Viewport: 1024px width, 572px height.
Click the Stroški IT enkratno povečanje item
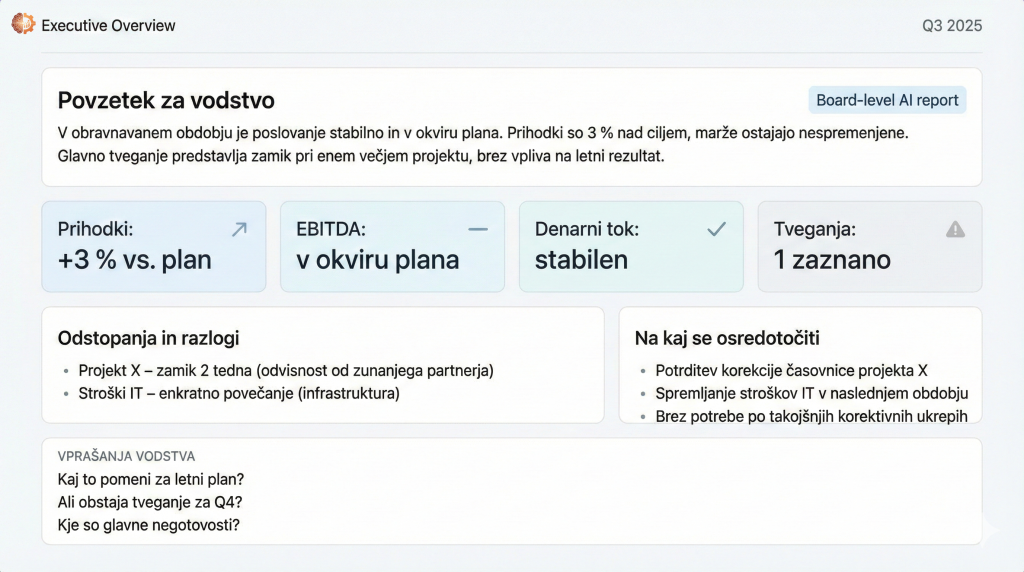(x=239, y=393)
